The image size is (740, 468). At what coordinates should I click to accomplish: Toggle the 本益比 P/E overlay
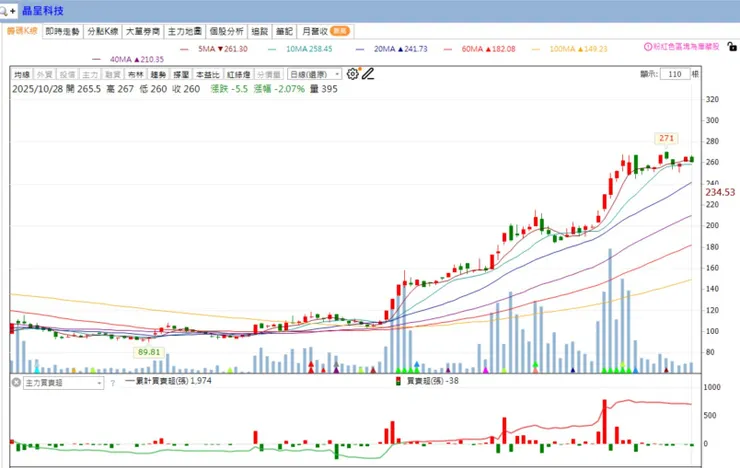tap(208, 75)
